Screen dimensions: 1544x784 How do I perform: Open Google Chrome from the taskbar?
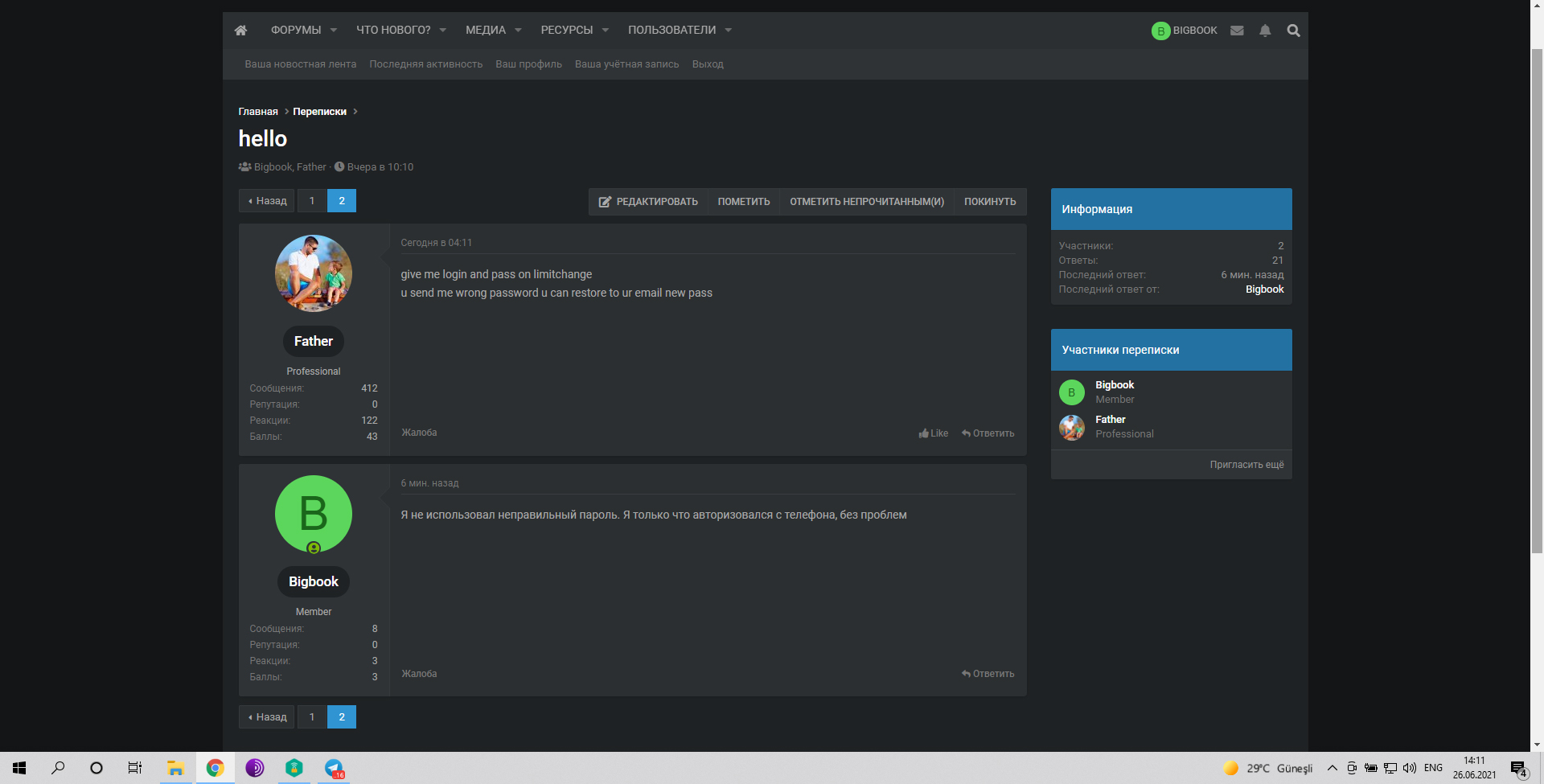(215, 768)
